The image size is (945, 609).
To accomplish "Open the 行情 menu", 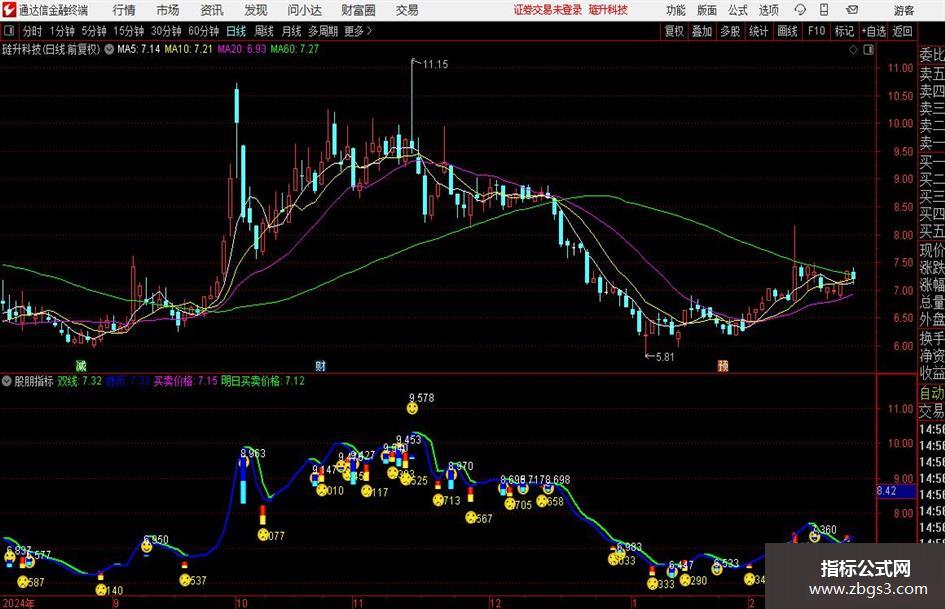I will 124,10.
